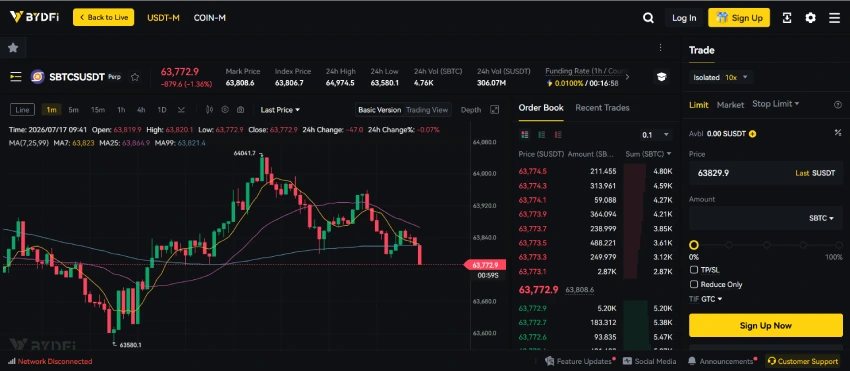The height and width of the screenshot is (371, 850).
Task: Open the chart indicators settings icon
Action: pyautogui.click(x=225, y=110)
